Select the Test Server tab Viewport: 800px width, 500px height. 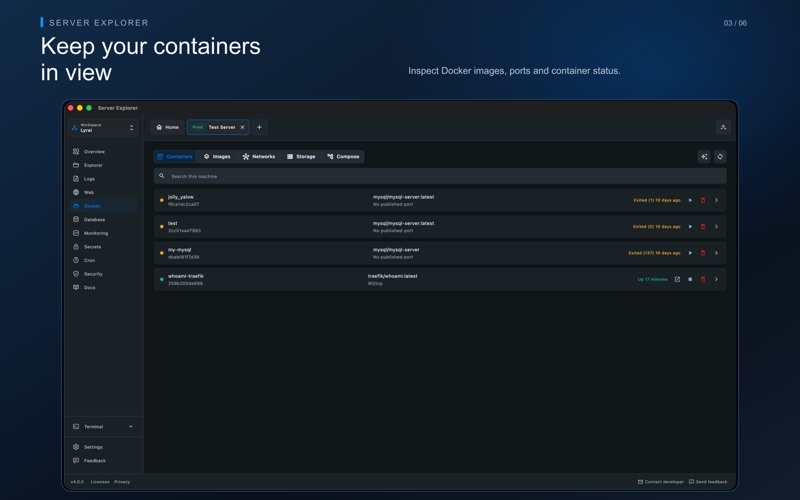(218, 128)
